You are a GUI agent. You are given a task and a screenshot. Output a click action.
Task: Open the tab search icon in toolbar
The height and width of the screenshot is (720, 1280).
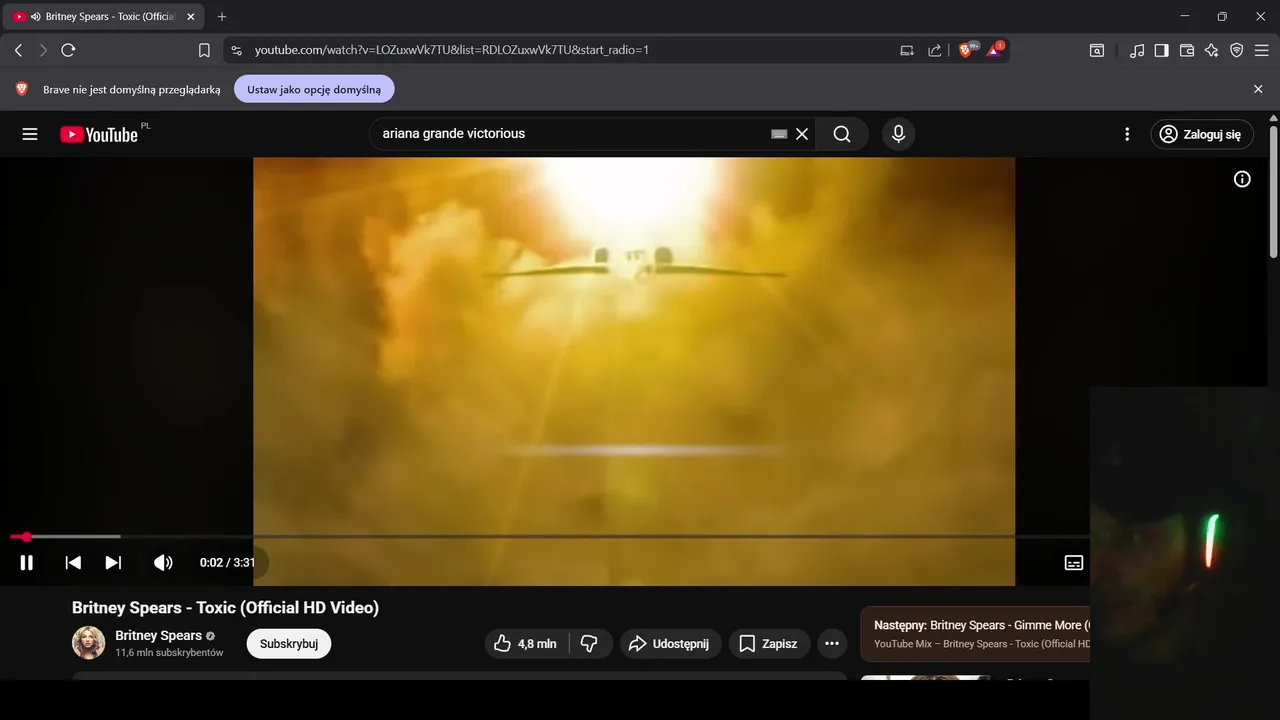[1097, 50]
